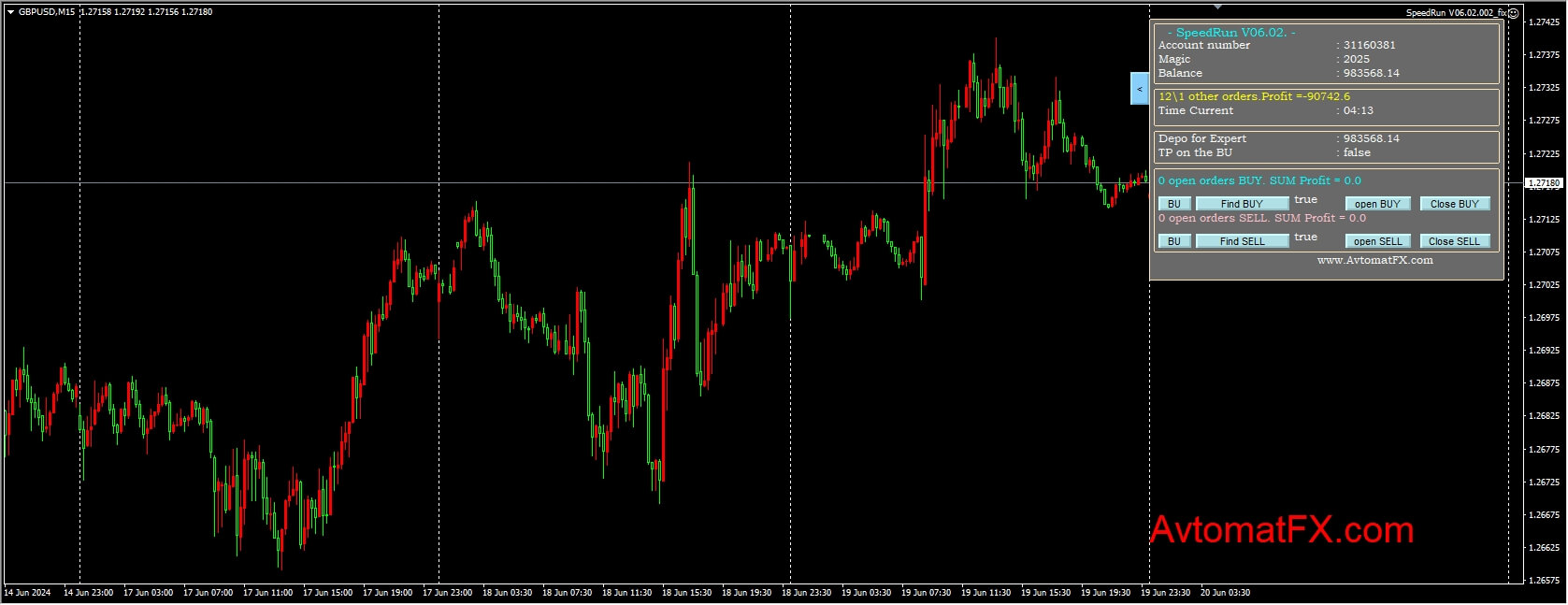Image resolution: width=1568 pixels, height=605 pixels.
Task: Toggle the 'true' value next to Find SELL
Action: coord(1305,238)
